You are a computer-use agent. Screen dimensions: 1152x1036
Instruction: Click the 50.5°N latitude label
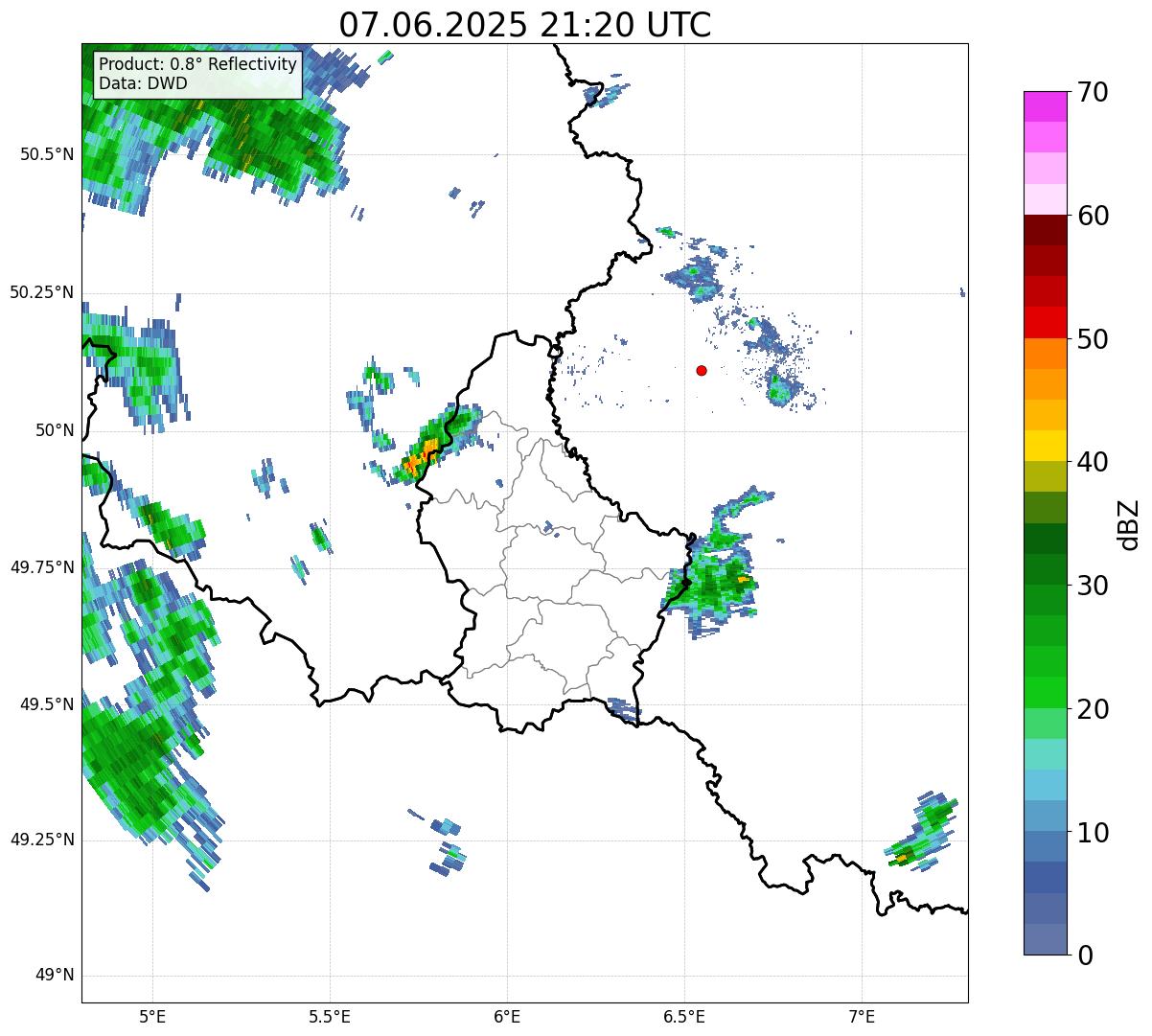[x=47, y=154]
